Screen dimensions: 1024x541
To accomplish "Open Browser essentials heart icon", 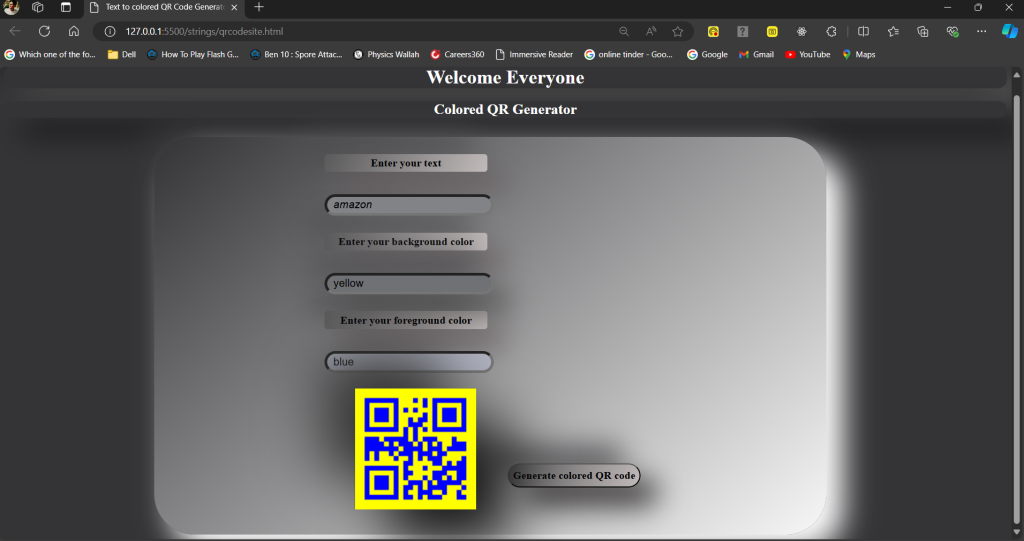I will [952, 31].
